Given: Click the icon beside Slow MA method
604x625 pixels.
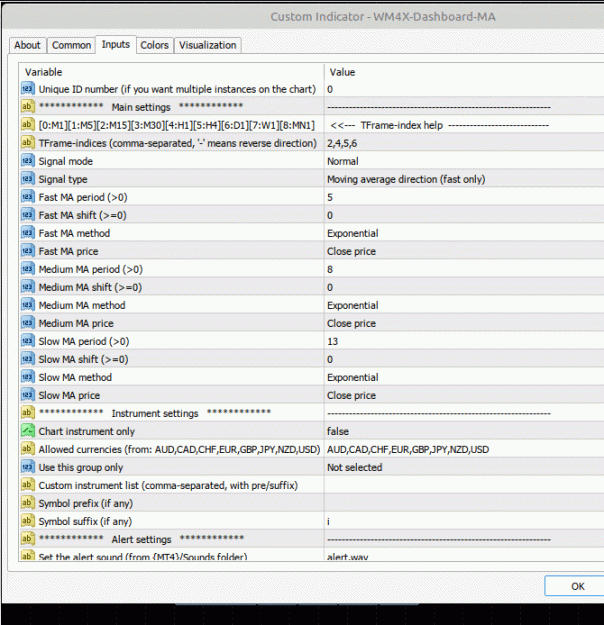Looking at the screenshot, I should pyautogui.click(x=28, y=377).
